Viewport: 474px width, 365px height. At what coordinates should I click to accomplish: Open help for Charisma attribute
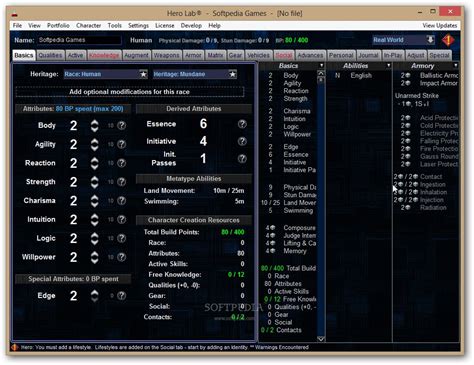122,201
